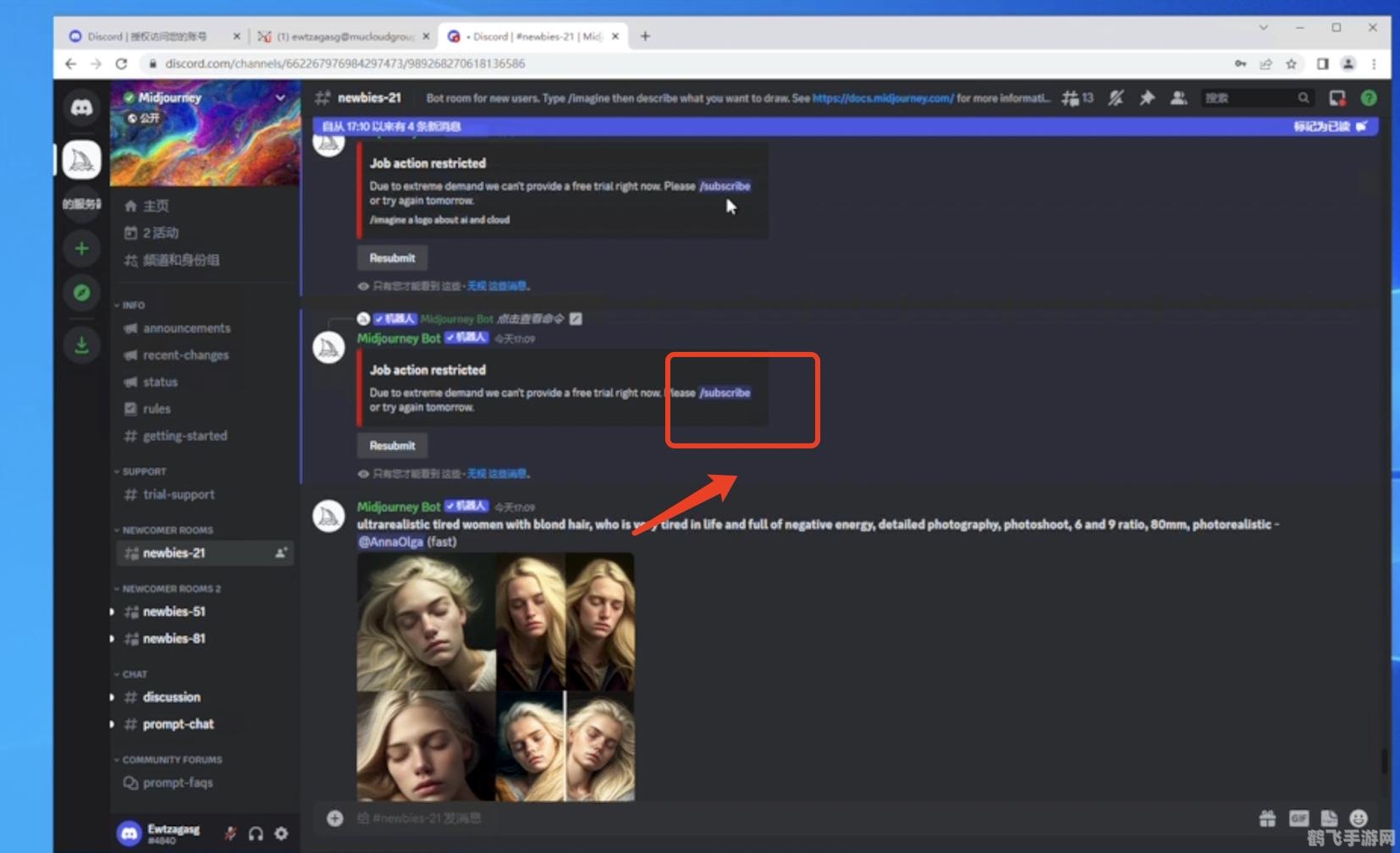Image resolution: width=1400 pixels, height=853 pixels.
Task: Click the message input for newbies-21
Action: click(762, 818)
